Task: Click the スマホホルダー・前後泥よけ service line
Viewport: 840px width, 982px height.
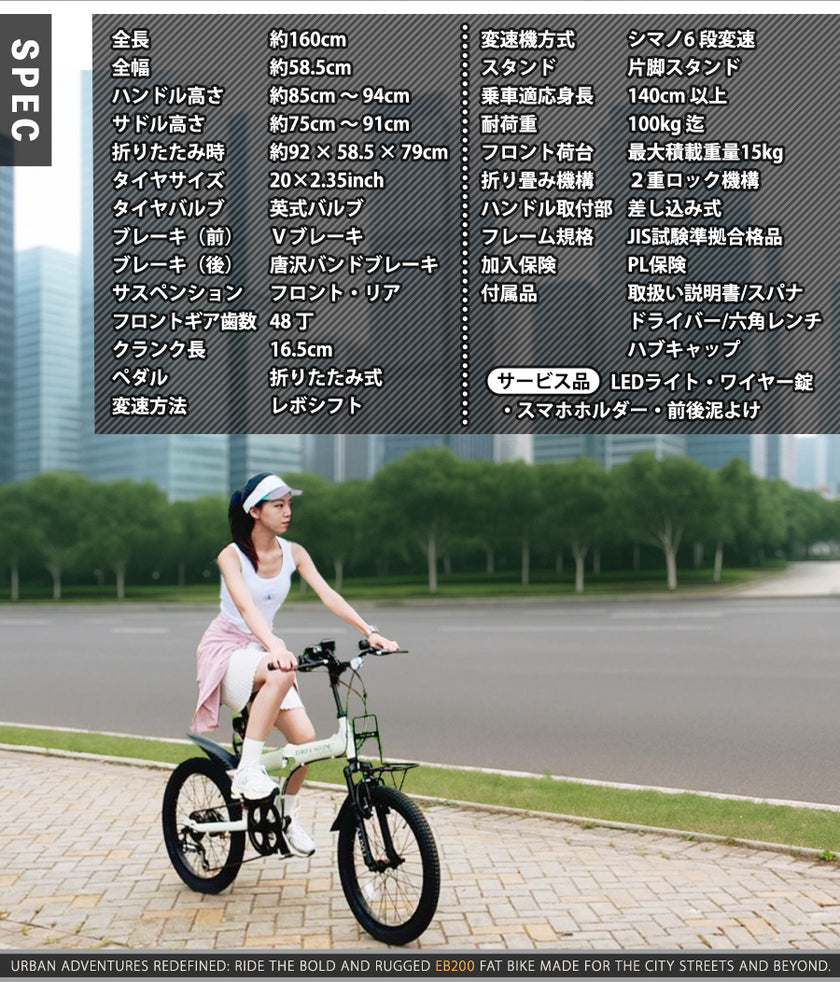Action: (x=631, y=410)
